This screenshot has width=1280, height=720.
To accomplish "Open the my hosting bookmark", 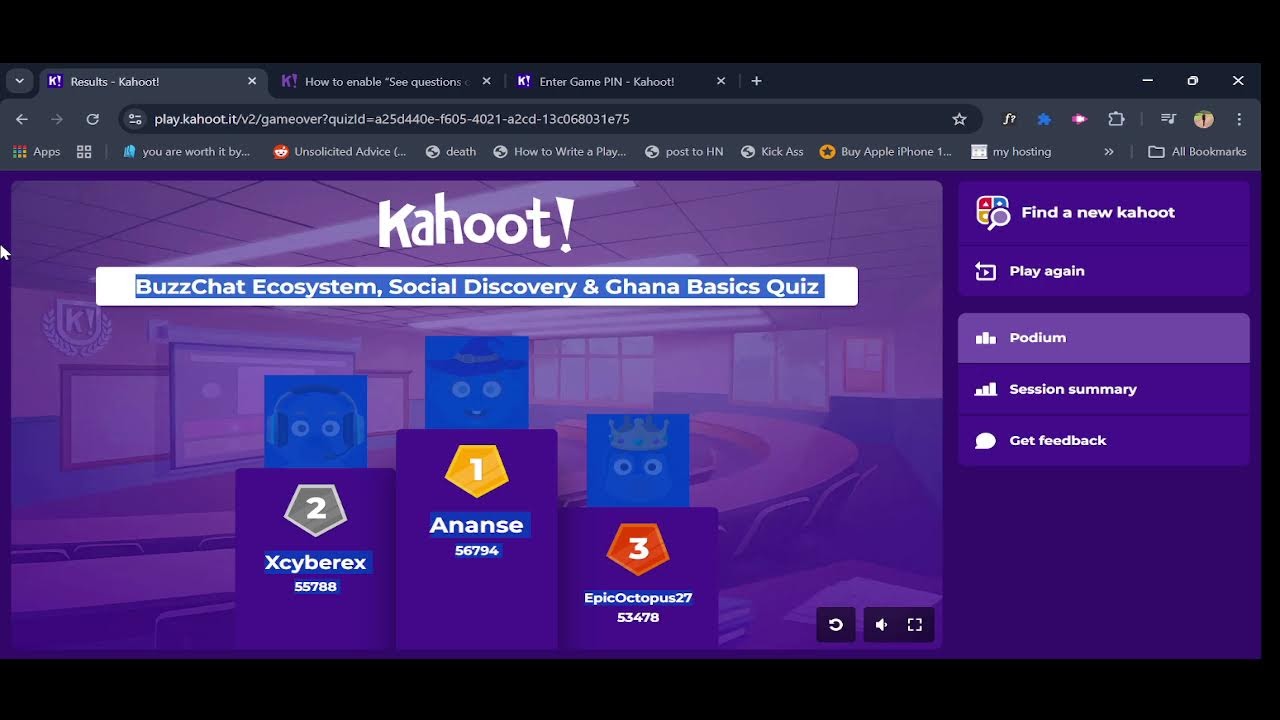I will tap(1012, 152).
